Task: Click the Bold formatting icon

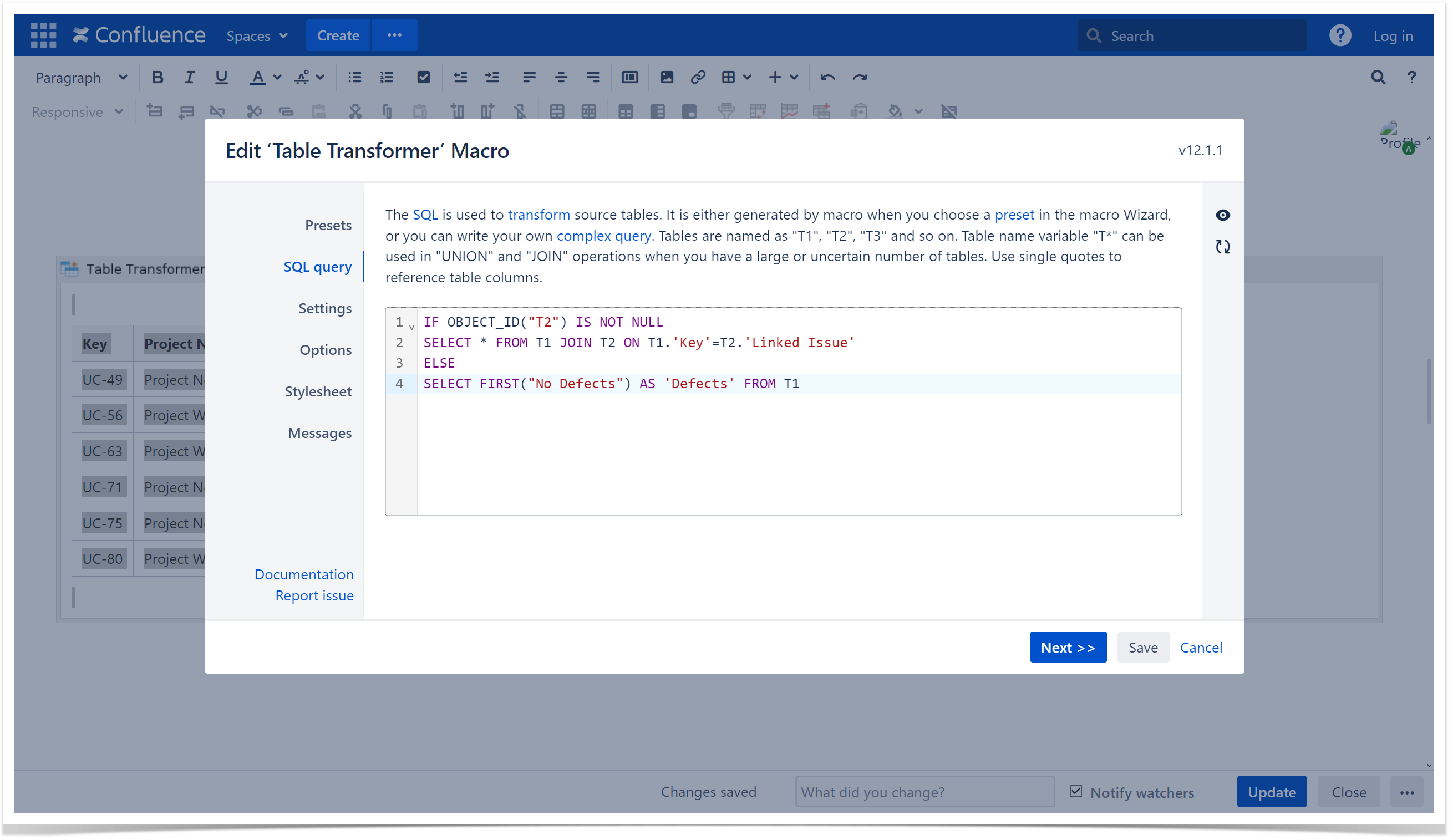Action: pos(158,77)
